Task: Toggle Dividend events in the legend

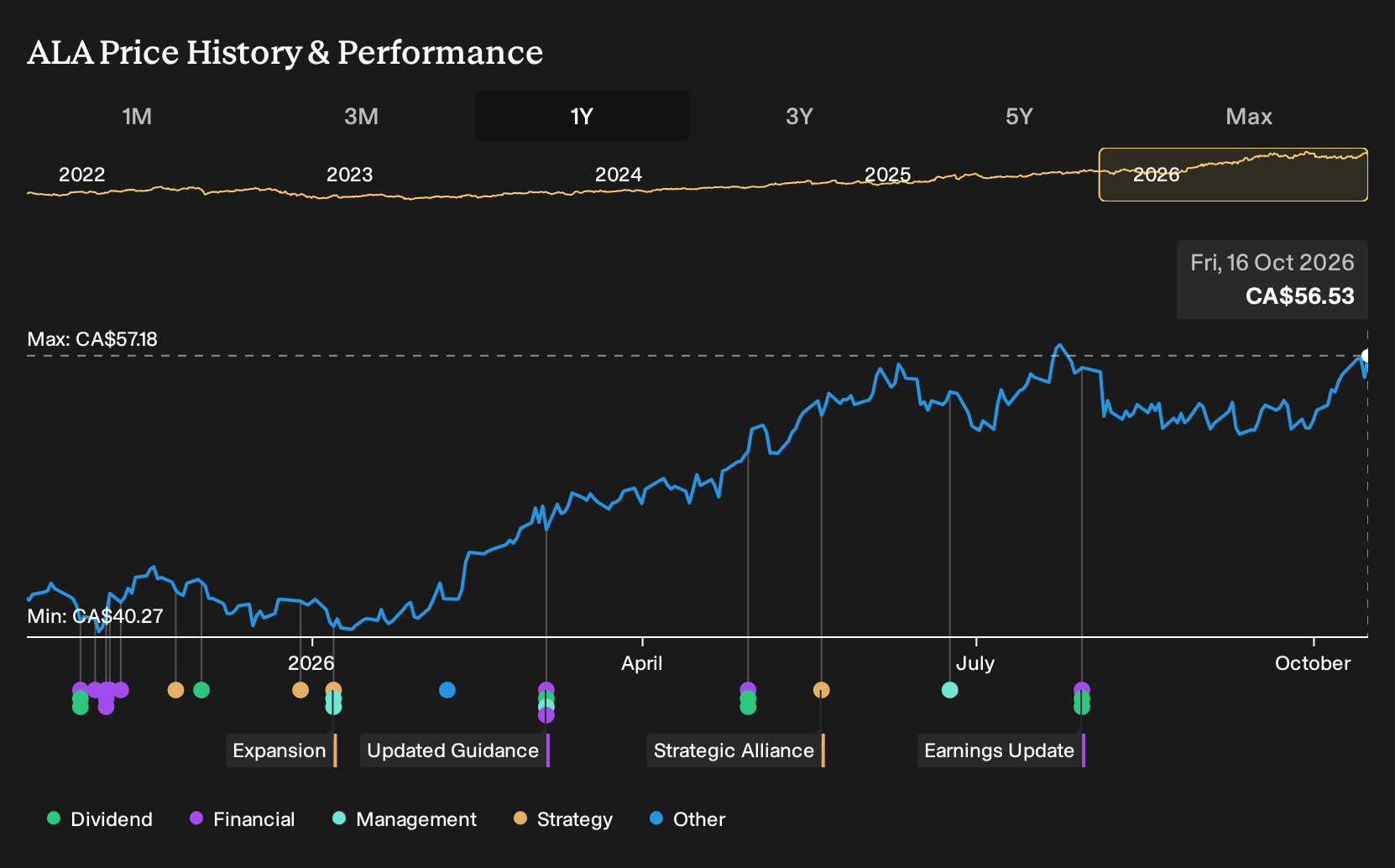Action: 100,819
